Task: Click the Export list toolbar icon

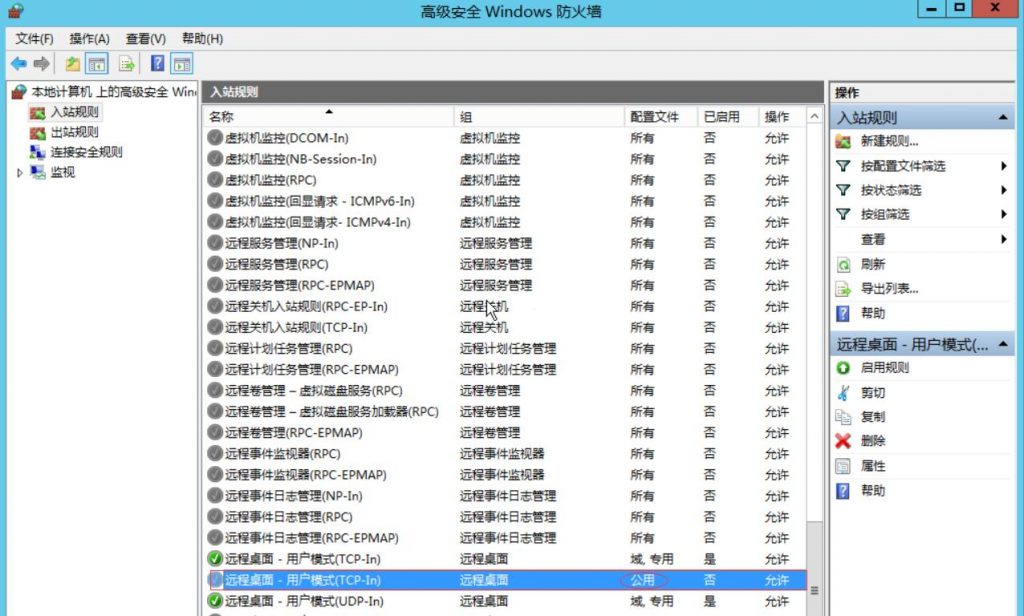Action: click(x=126, y=63)
